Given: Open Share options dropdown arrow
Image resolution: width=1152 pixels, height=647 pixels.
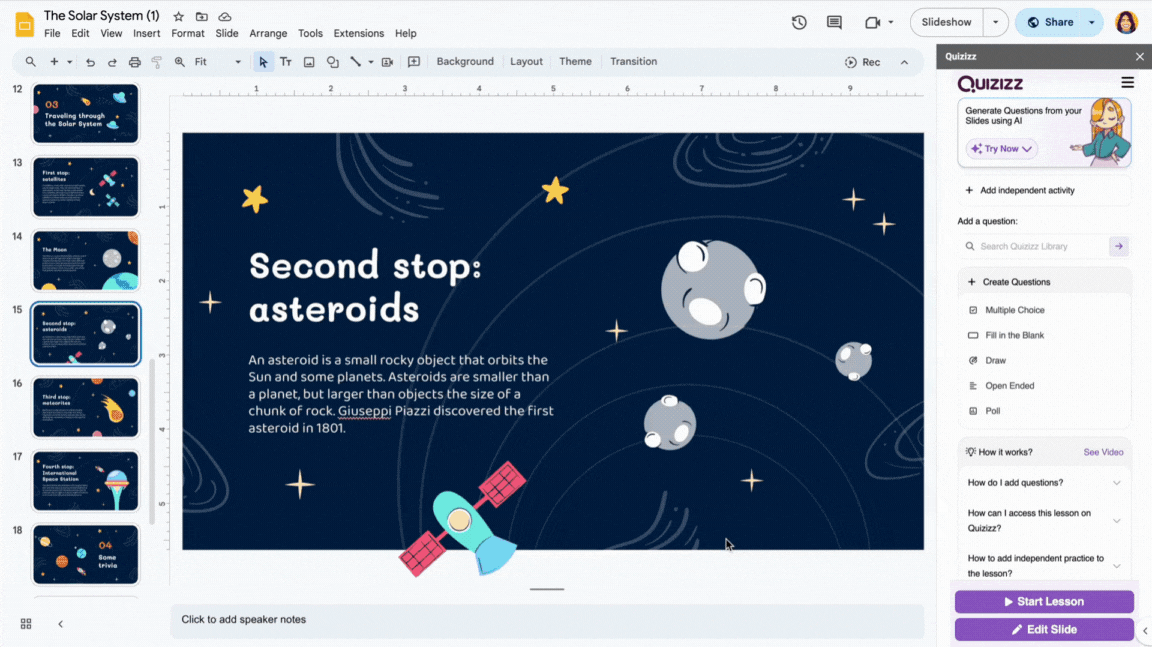Looking at the screenshot, I should (1092, 23).
